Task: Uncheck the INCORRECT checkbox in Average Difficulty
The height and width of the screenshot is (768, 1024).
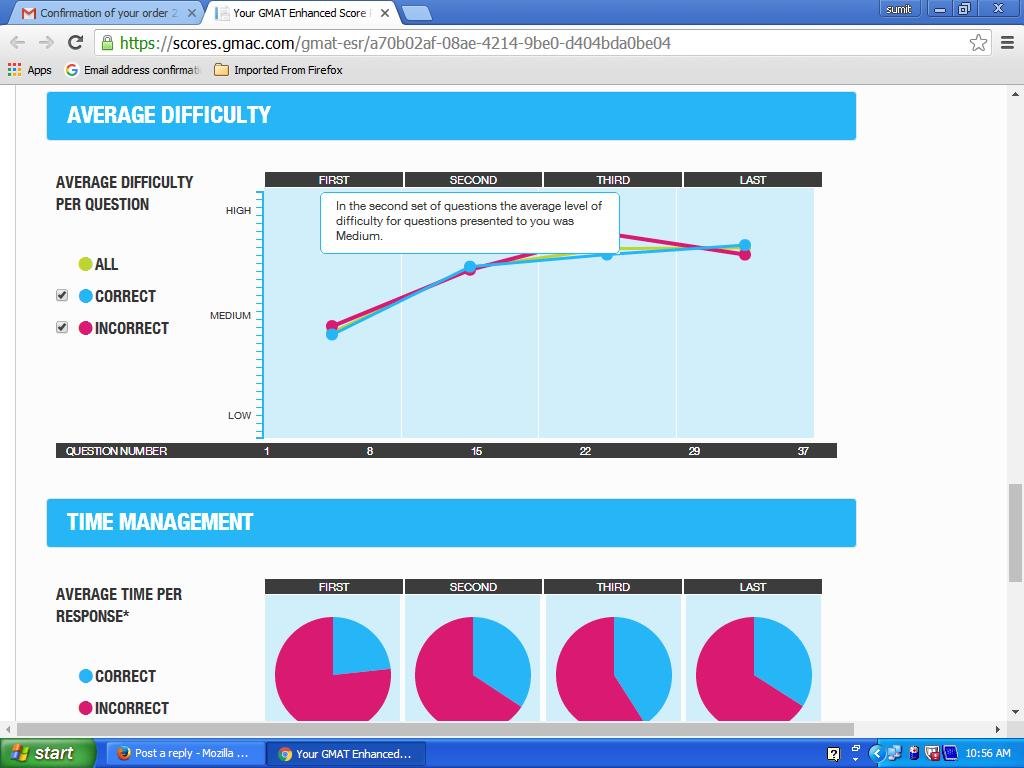Action: click(x=62, y=328)
